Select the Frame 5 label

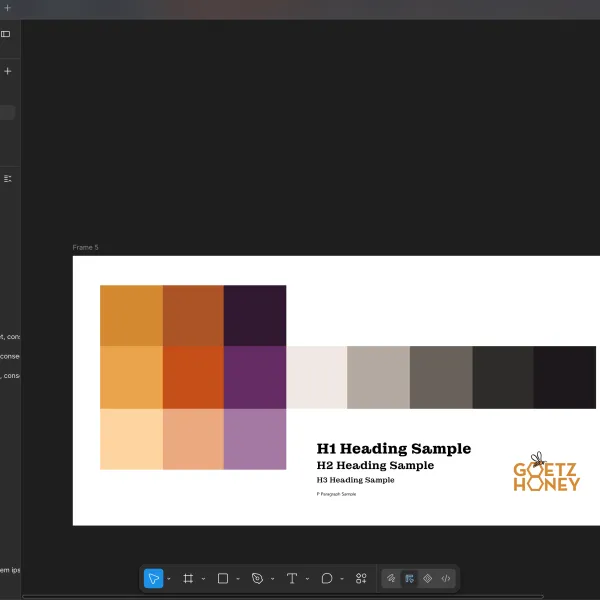coord(85,247)
